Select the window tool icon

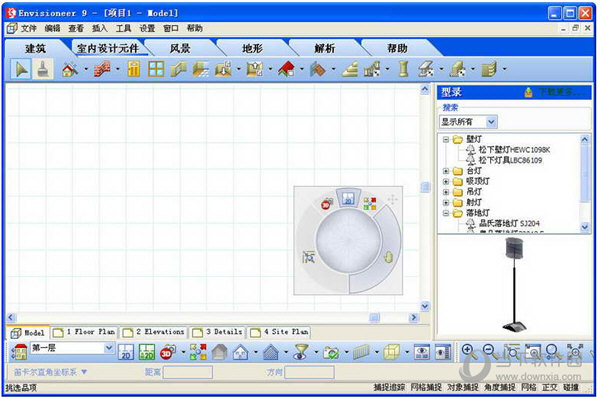point(156,69)
